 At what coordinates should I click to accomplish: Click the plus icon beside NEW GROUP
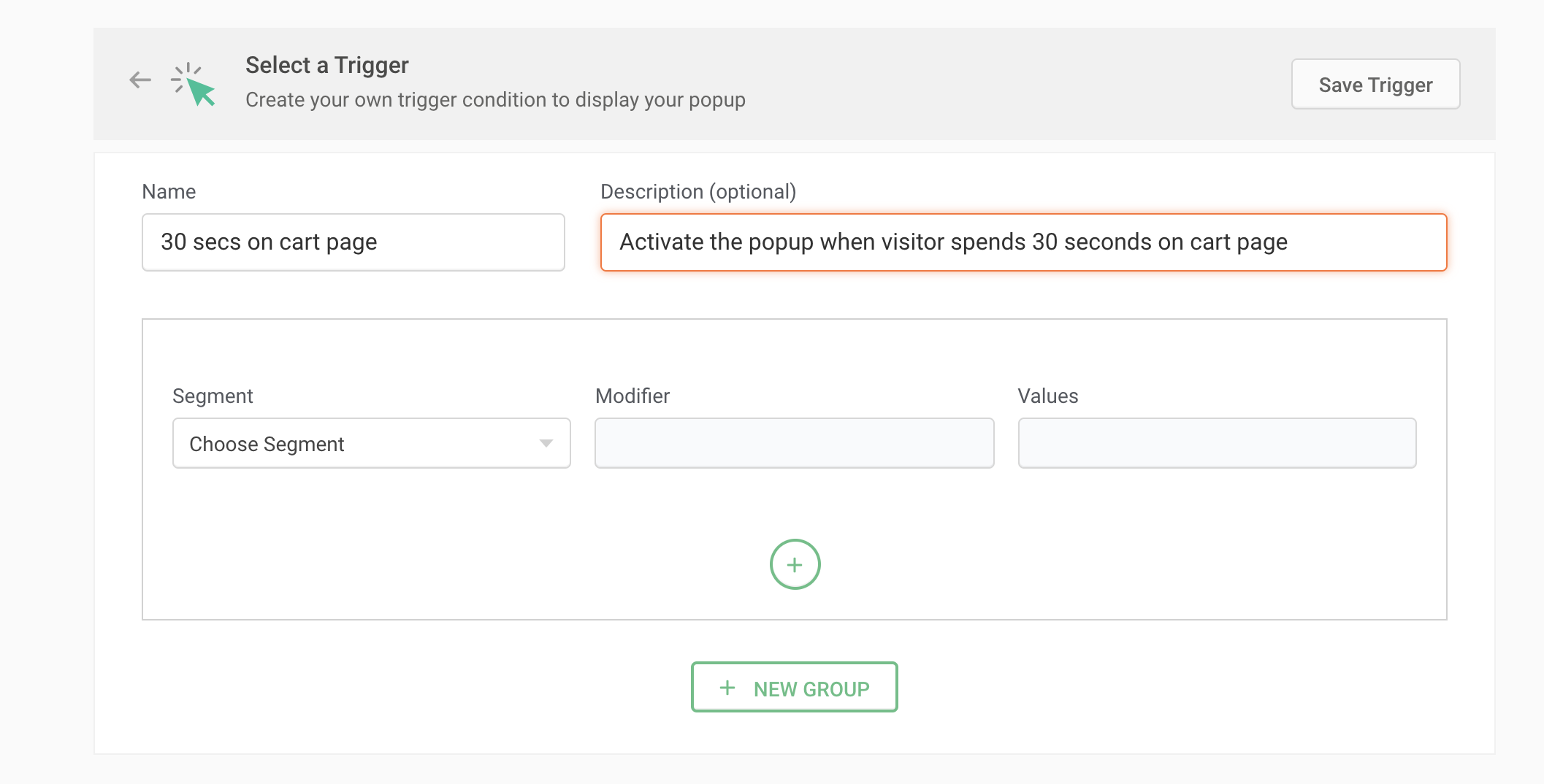pyautogui.click(x=727, y=688)
